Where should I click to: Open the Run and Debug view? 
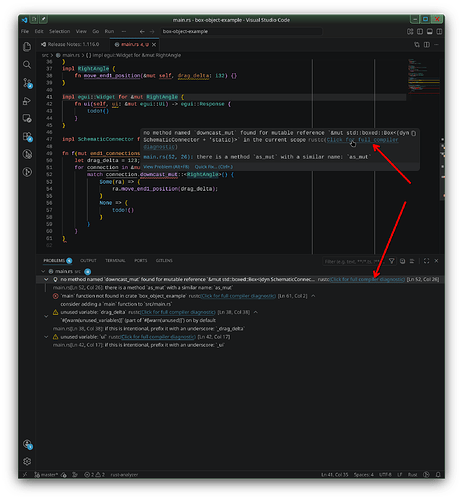pyautogui.click(x=27, y=101)
